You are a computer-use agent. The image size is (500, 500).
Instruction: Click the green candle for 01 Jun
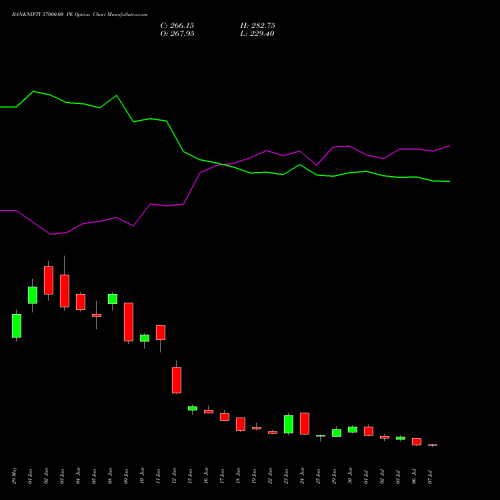(33, 295)
